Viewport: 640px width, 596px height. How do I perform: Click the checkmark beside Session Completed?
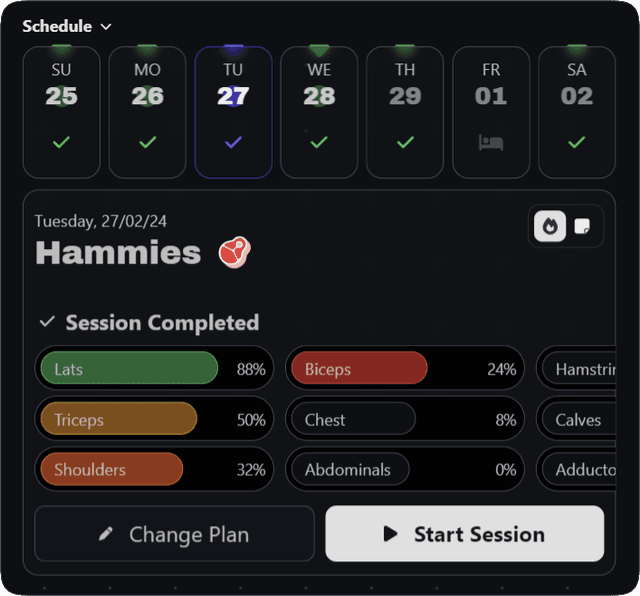[46, 322]
